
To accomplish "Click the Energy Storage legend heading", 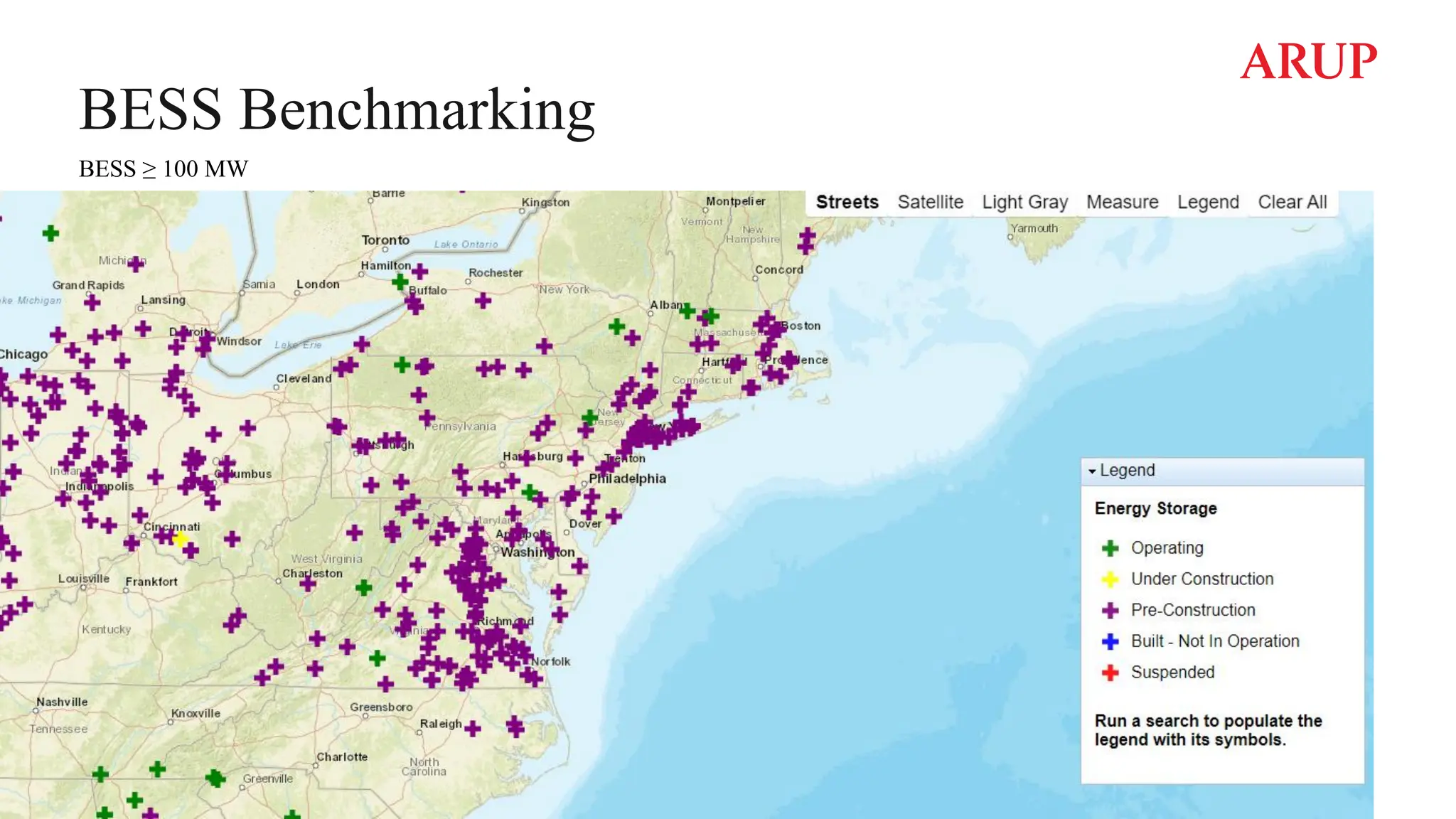I will pos(1155,509).
